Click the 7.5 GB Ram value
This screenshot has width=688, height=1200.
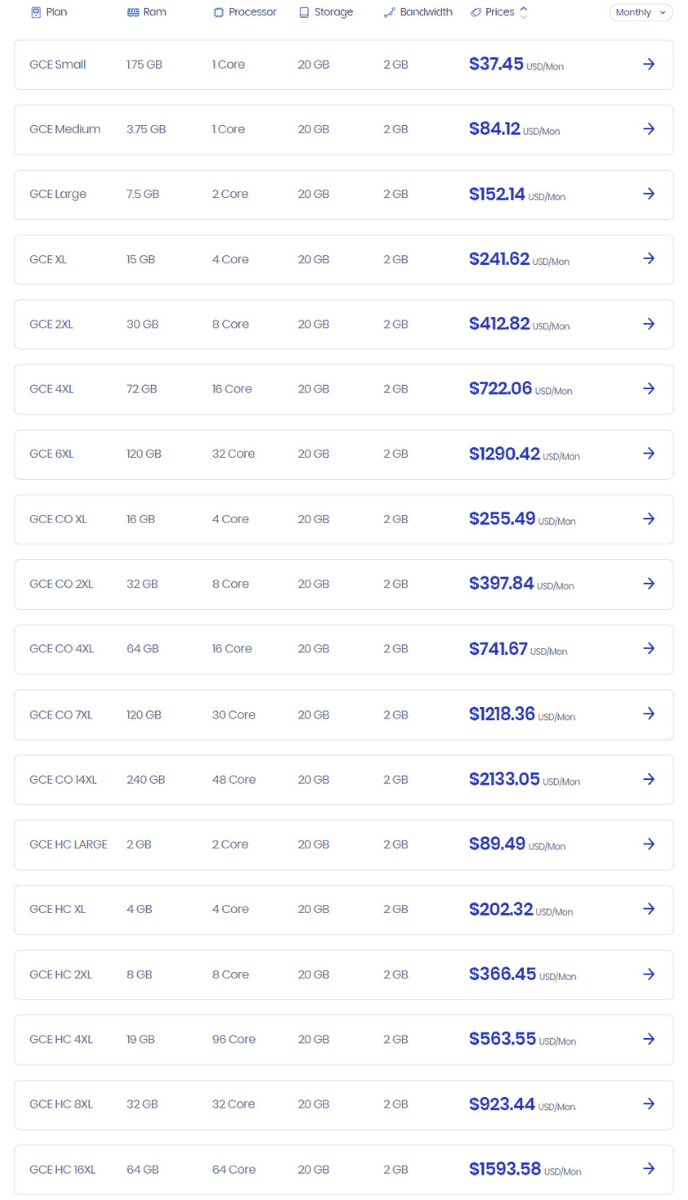click(143, 194)
